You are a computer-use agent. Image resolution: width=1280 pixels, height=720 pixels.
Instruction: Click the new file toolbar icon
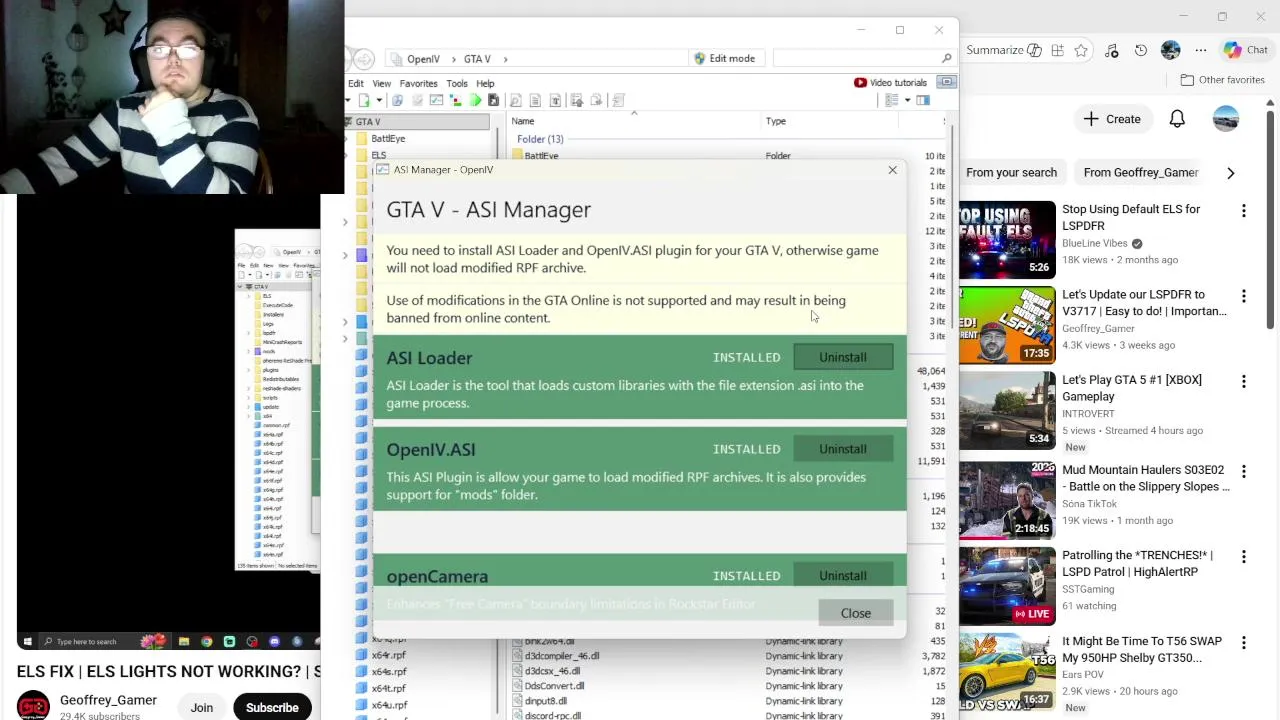click(365, 100)
